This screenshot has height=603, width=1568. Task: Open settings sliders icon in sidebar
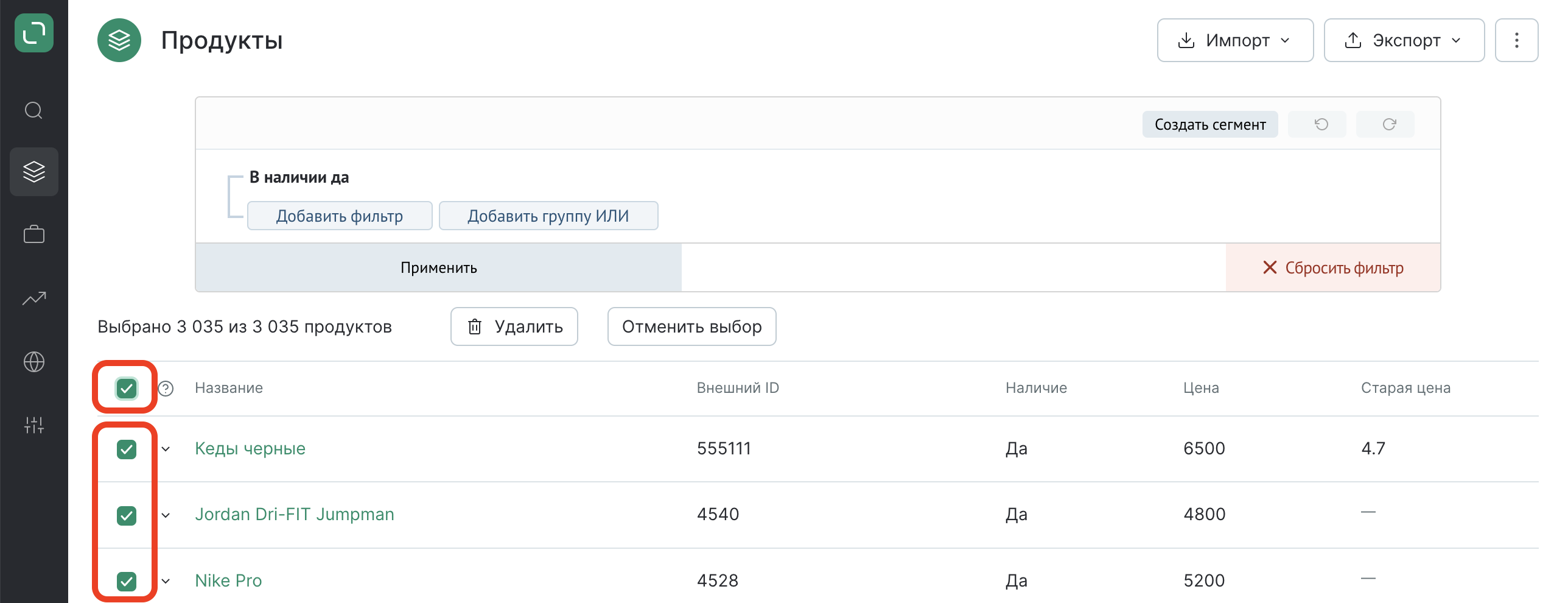pyautogui.click(x=34, y=425)
